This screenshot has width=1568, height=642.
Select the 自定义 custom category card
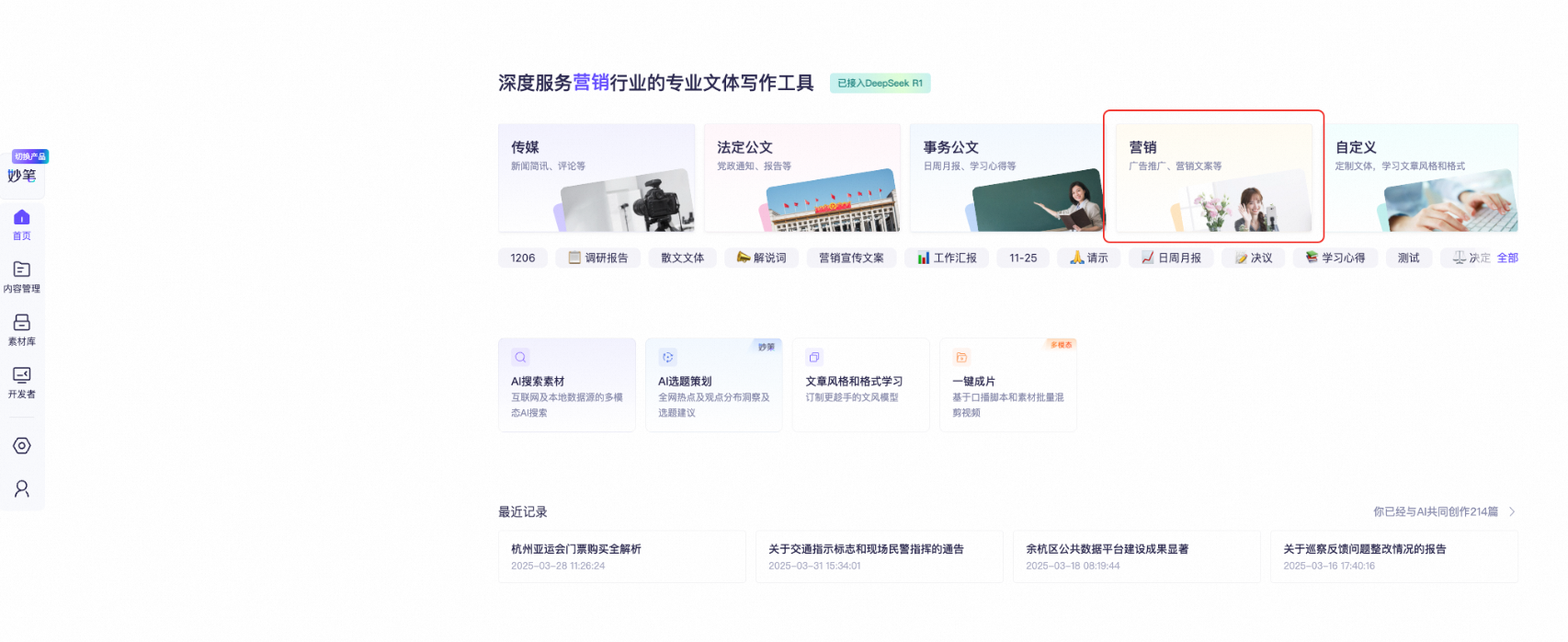[1420, 178]
